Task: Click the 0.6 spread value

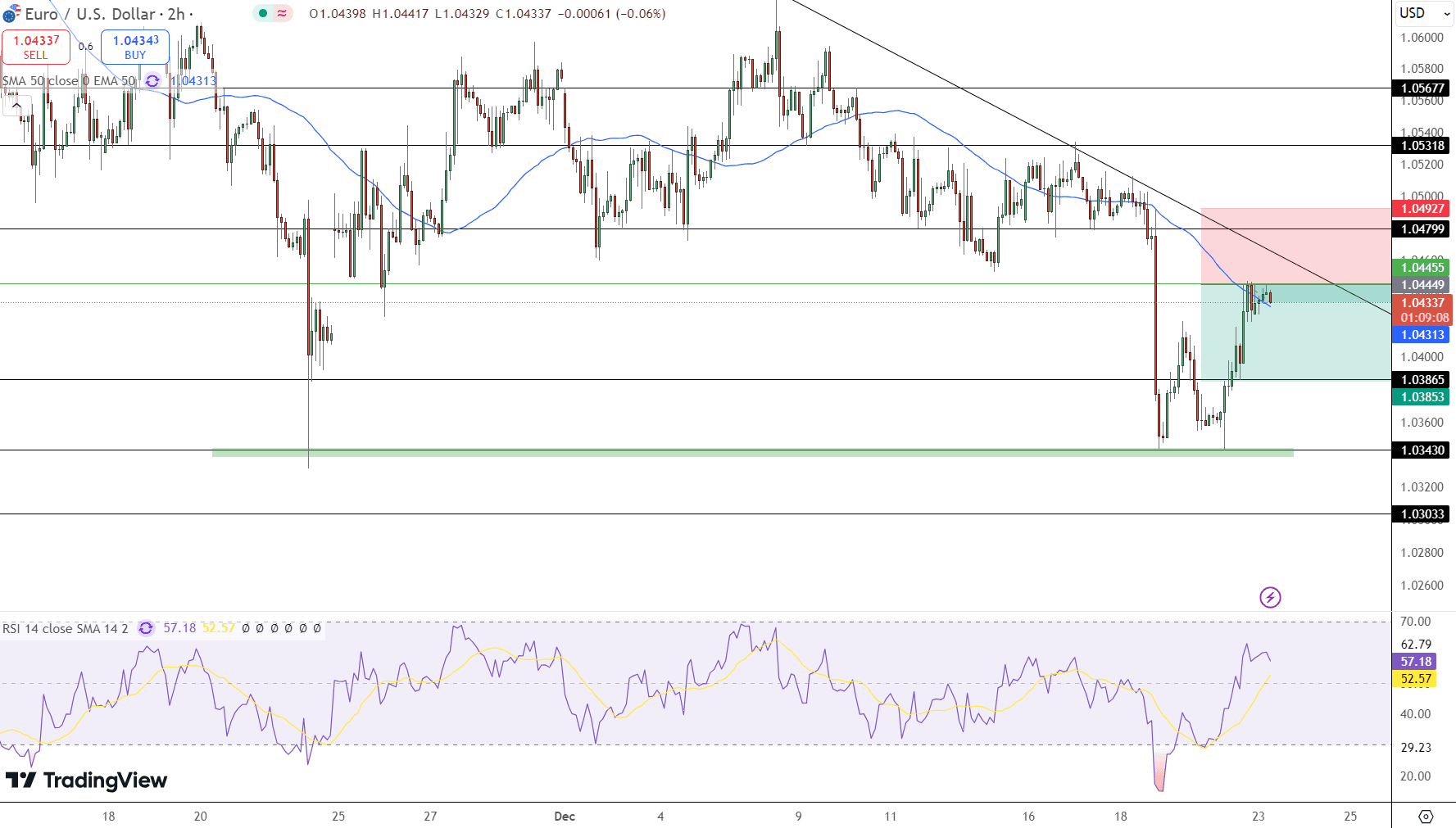Action: click(x=86, y=47)
